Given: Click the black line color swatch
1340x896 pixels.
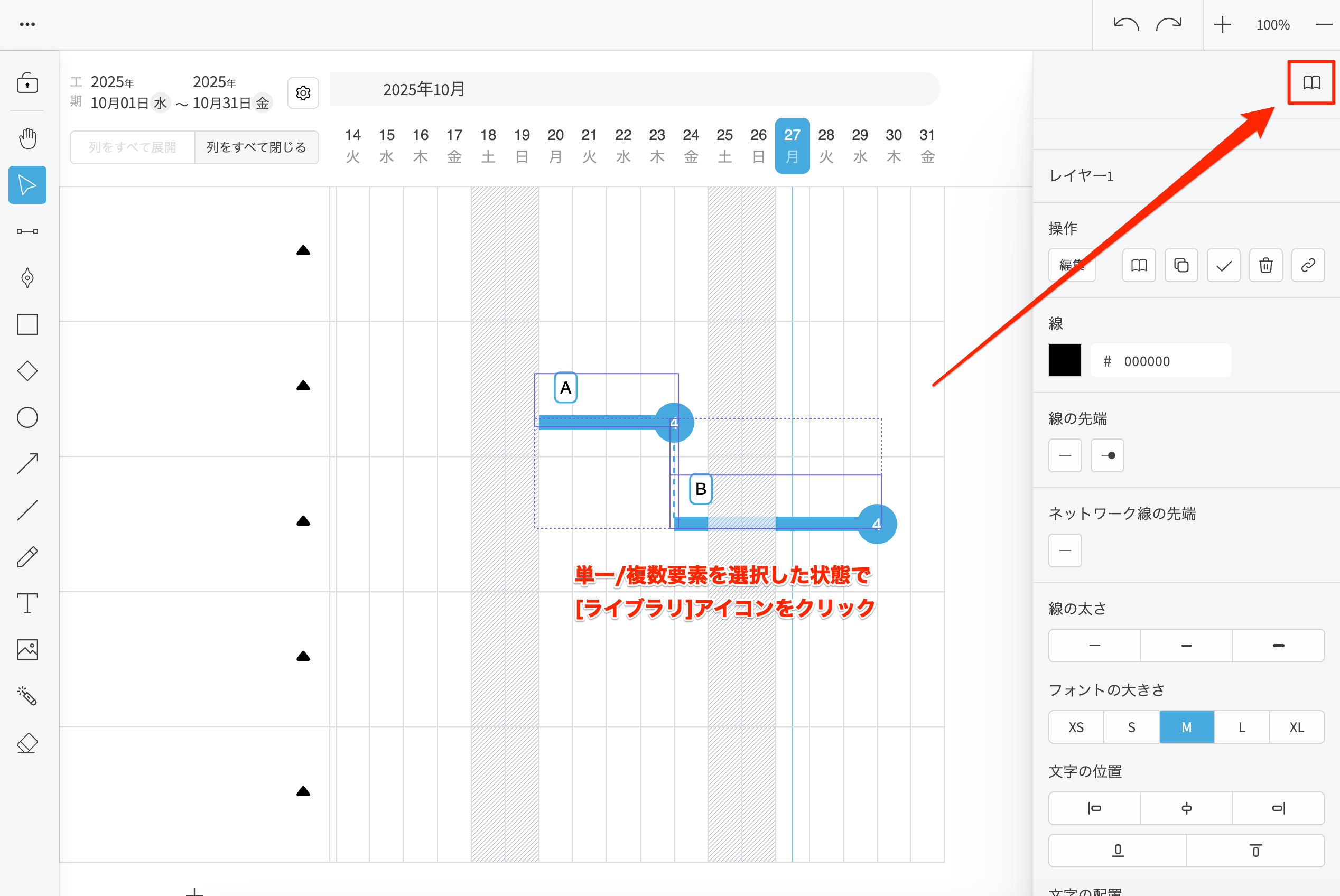Looking at the screenshot, I should point(1065,361).
